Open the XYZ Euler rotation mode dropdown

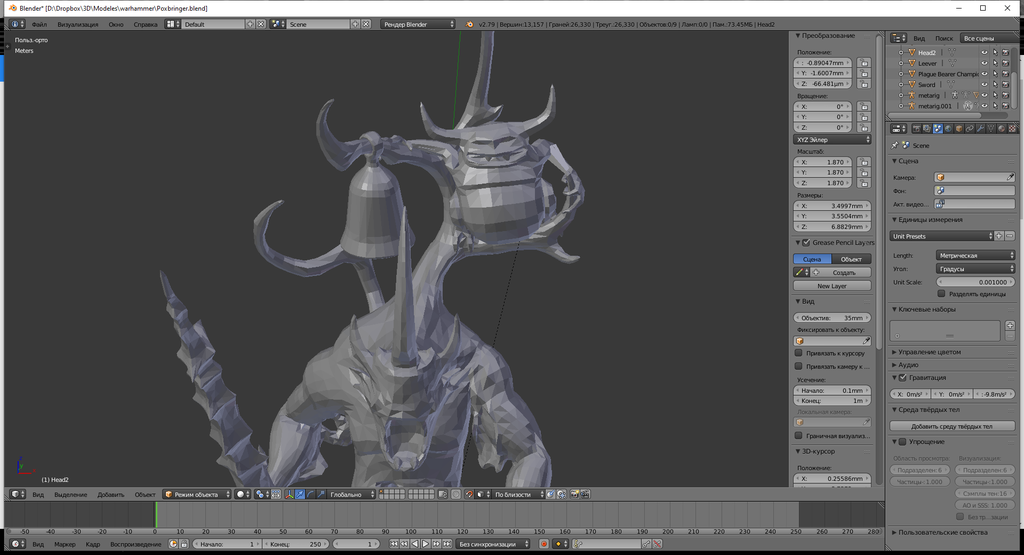832,140
